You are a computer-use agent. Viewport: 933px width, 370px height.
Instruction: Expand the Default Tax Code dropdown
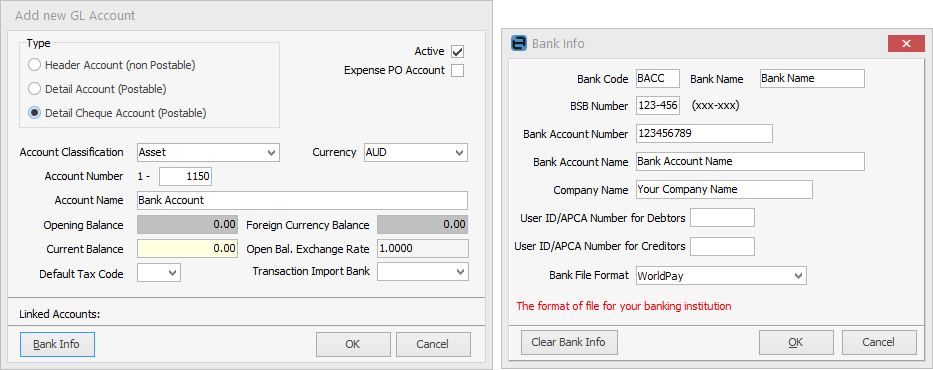pyautogui.click(x=158, y=273)
